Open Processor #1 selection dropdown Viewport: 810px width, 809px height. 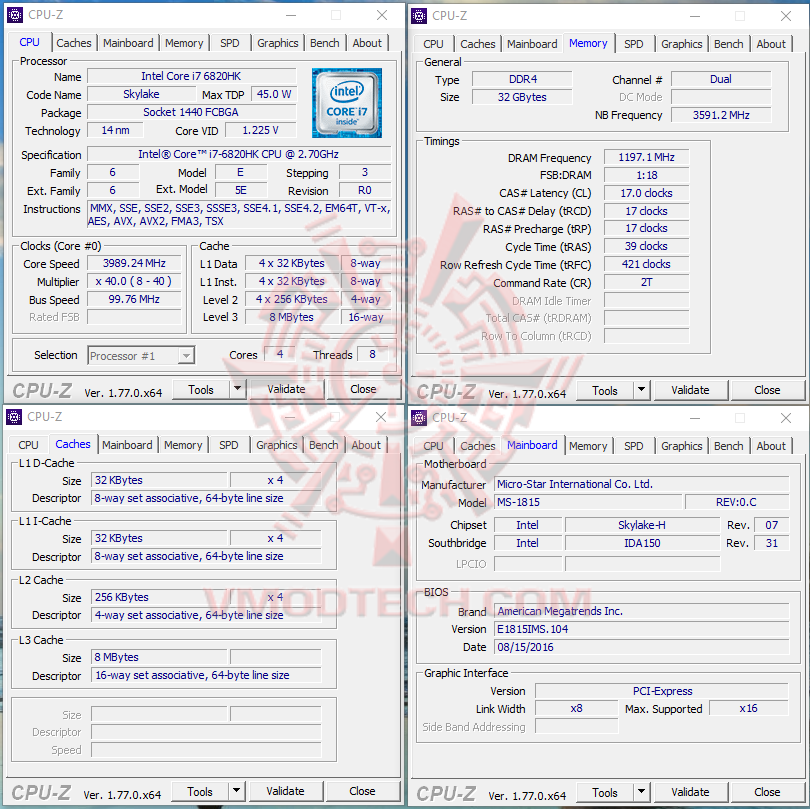click(141, 355)
